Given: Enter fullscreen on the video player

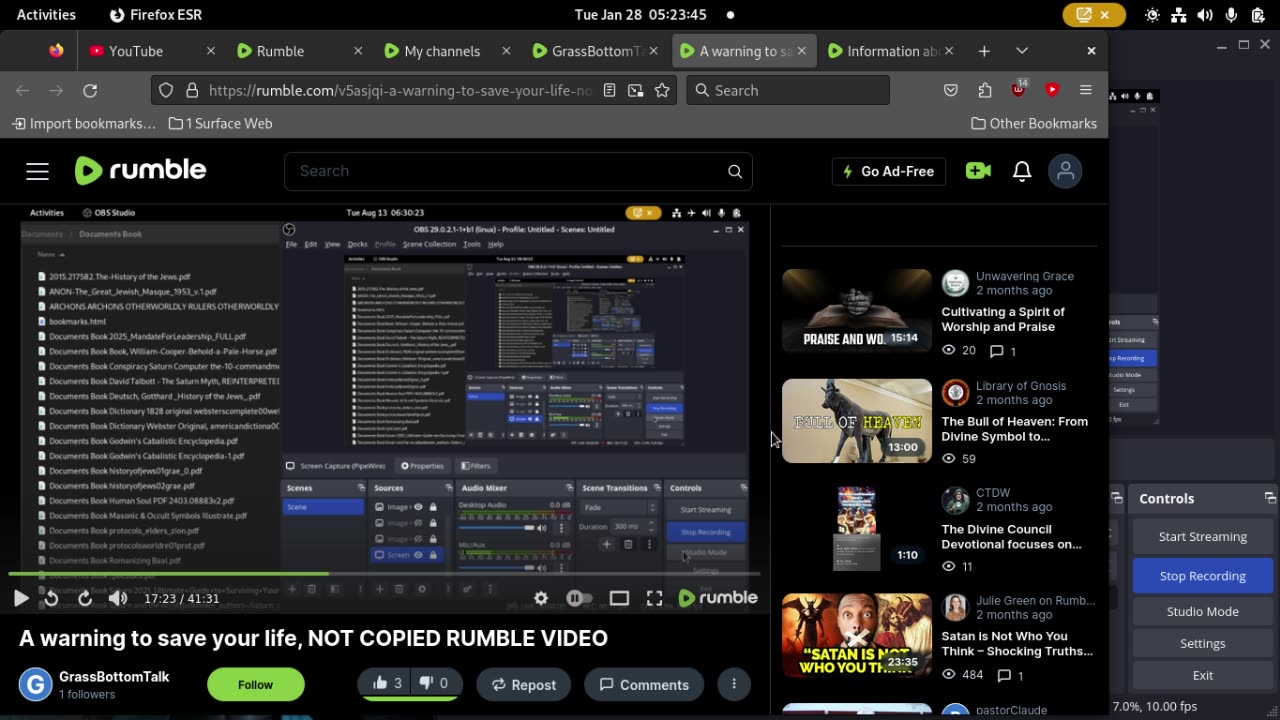Looking at the screenshot, I should [x=654, y=598].
